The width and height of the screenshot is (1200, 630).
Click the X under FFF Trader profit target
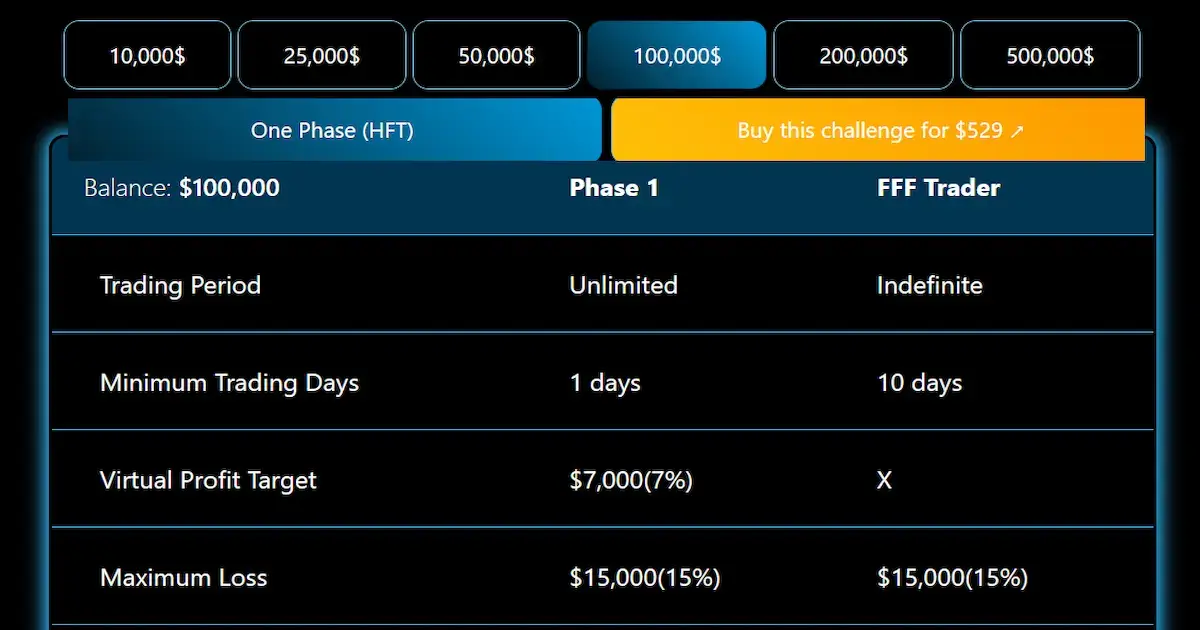click(884, 479)
